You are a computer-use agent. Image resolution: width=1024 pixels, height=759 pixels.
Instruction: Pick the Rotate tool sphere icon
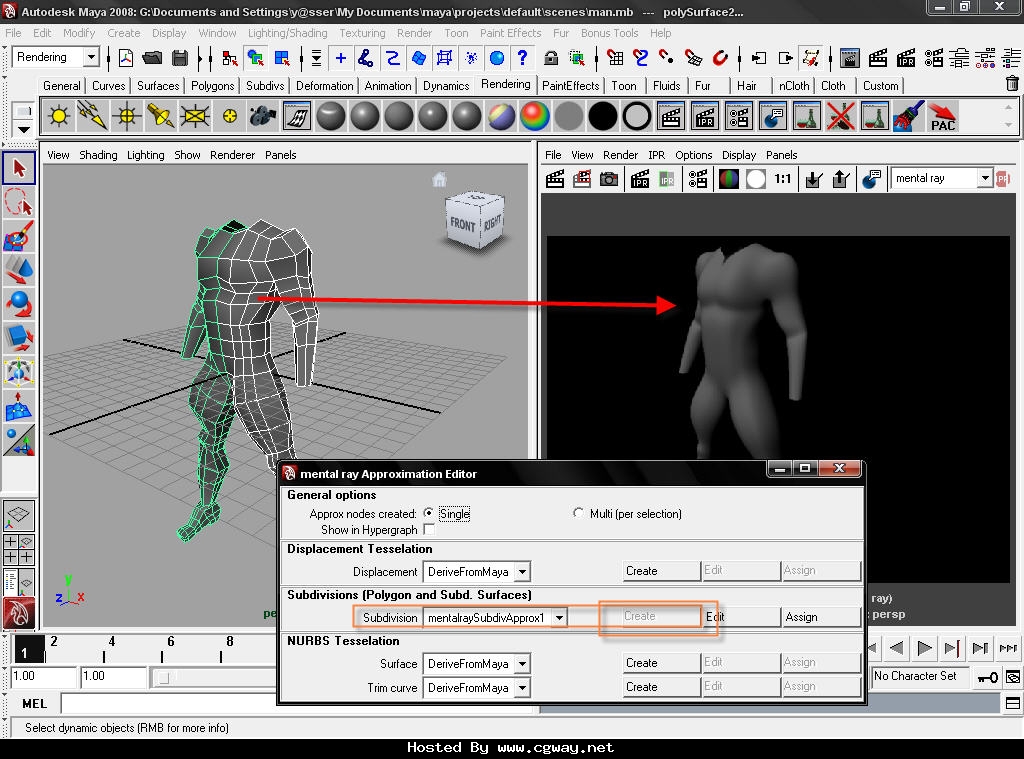[19, 304]
